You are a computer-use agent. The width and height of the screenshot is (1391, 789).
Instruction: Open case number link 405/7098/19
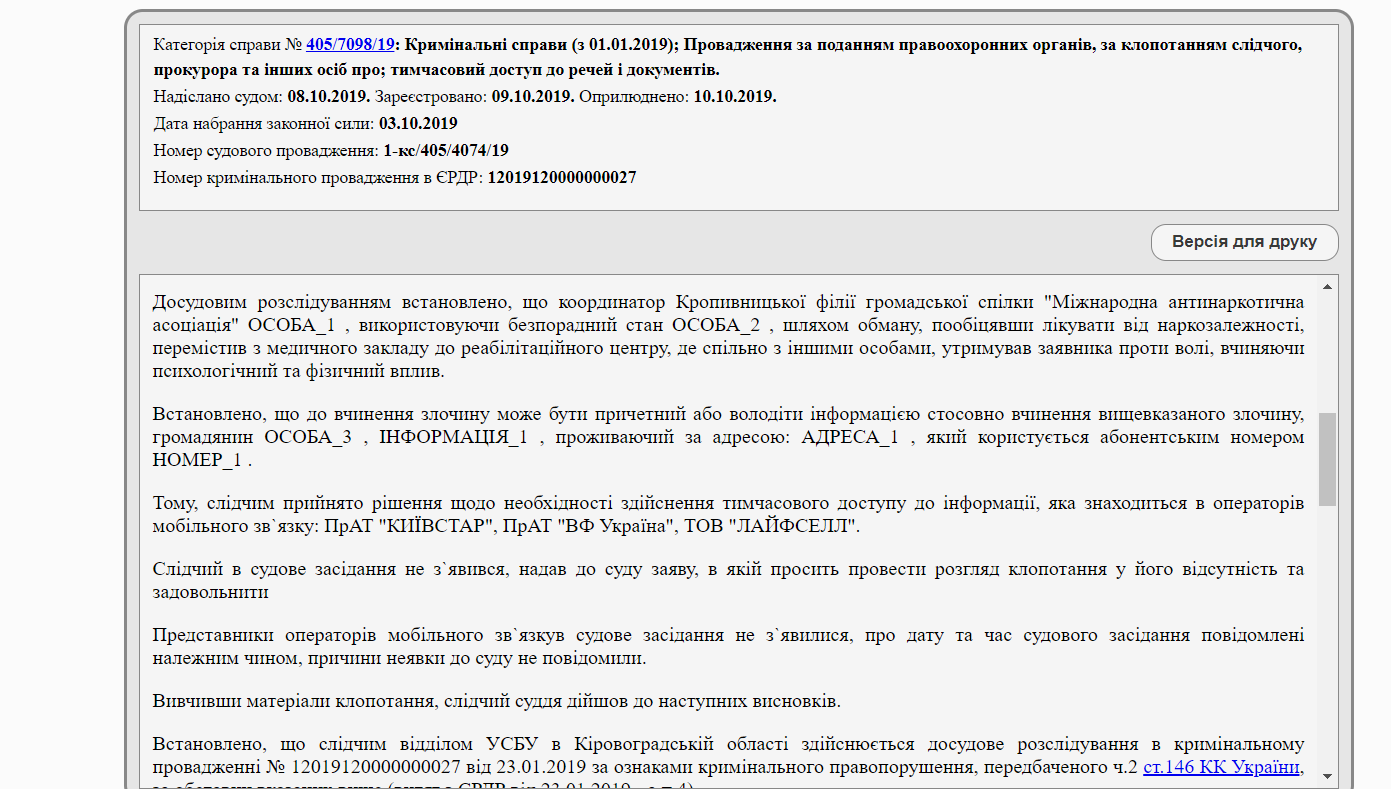pyautogui.click(x=350, y=44)
